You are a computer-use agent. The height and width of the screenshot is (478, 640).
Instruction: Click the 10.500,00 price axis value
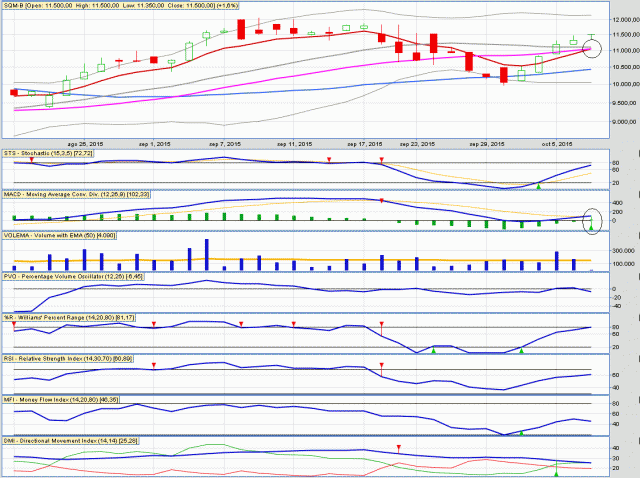pos(624,67)
